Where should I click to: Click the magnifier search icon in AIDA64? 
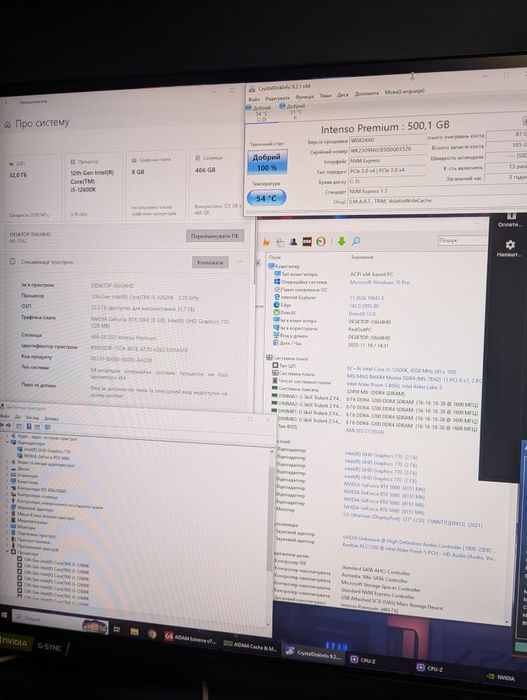pos(356,241)
